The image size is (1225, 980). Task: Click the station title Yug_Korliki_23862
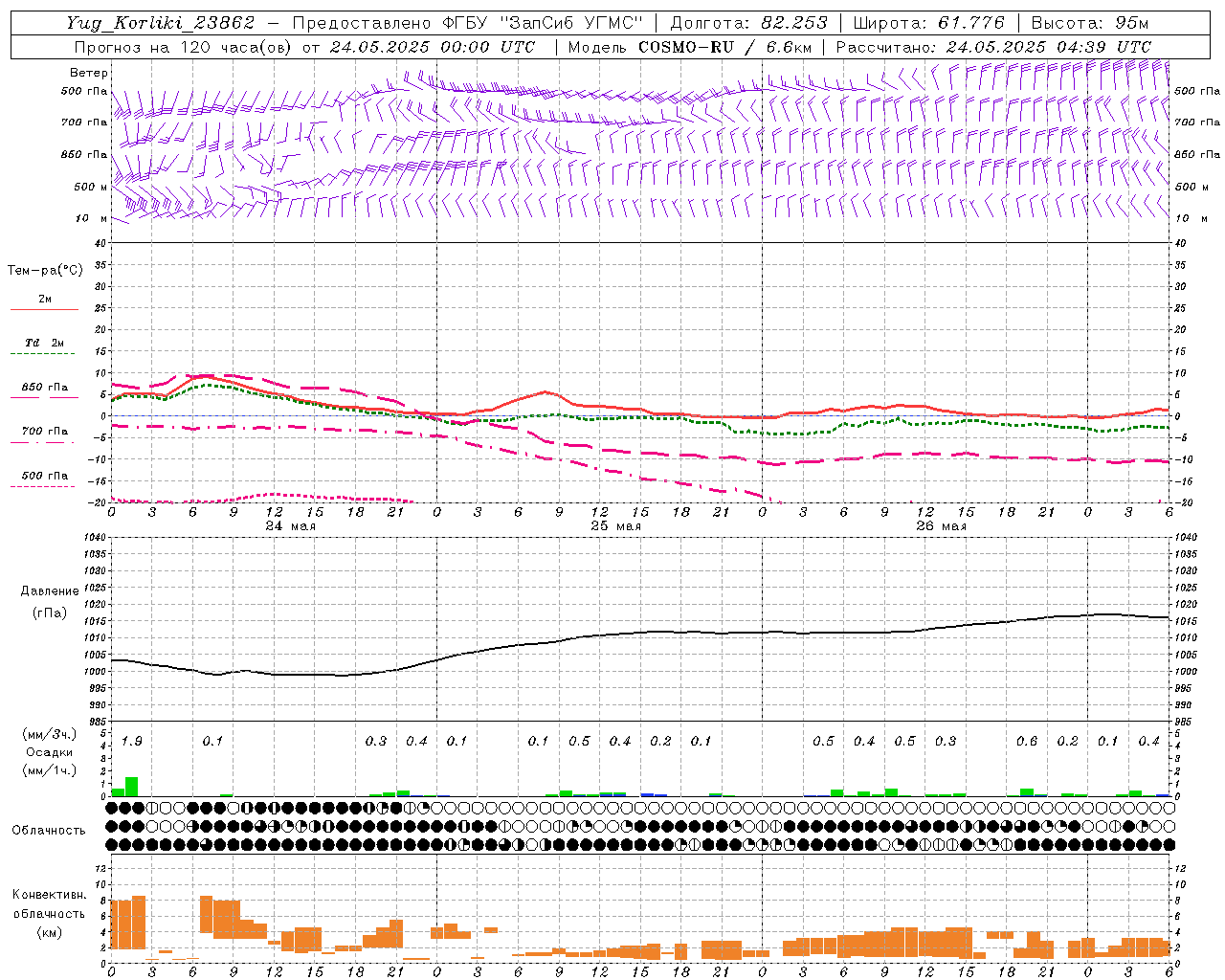point(161,23)
